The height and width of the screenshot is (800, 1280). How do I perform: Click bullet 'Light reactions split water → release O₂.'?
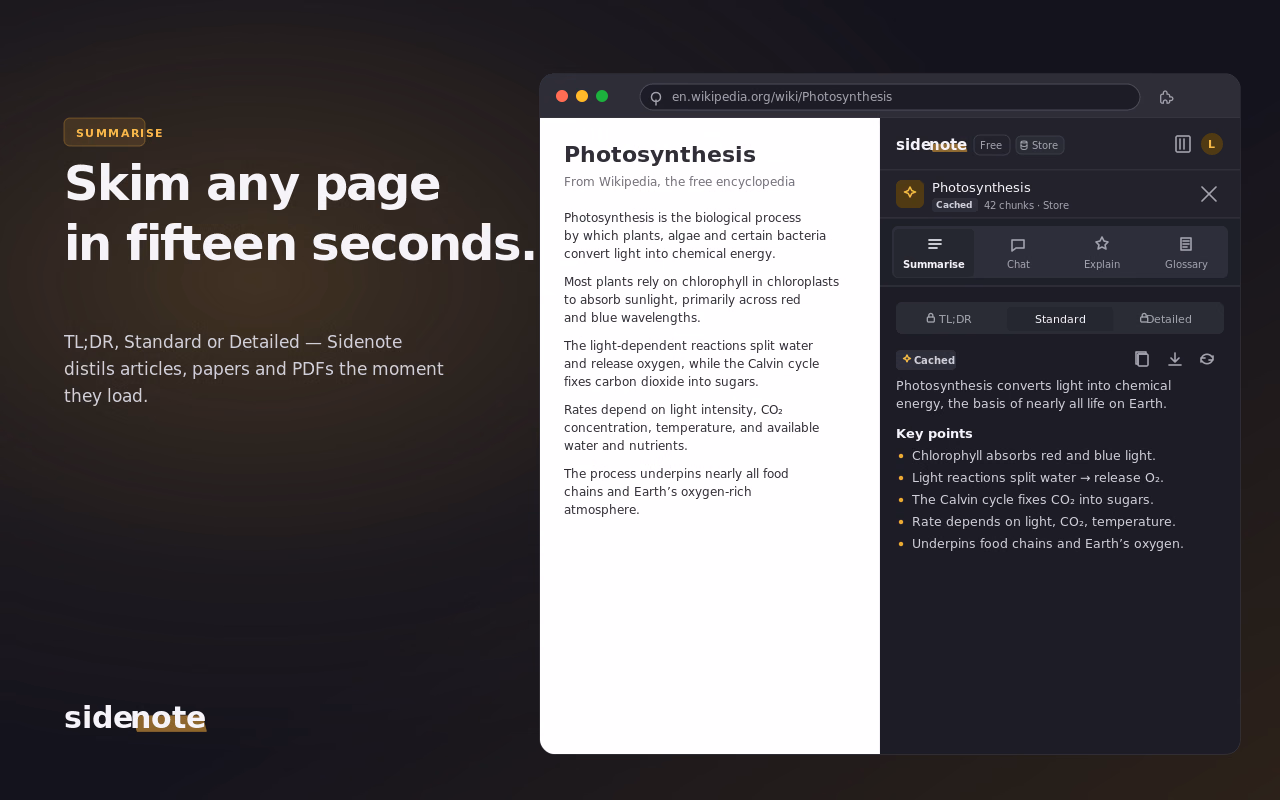click(1038, 478)
